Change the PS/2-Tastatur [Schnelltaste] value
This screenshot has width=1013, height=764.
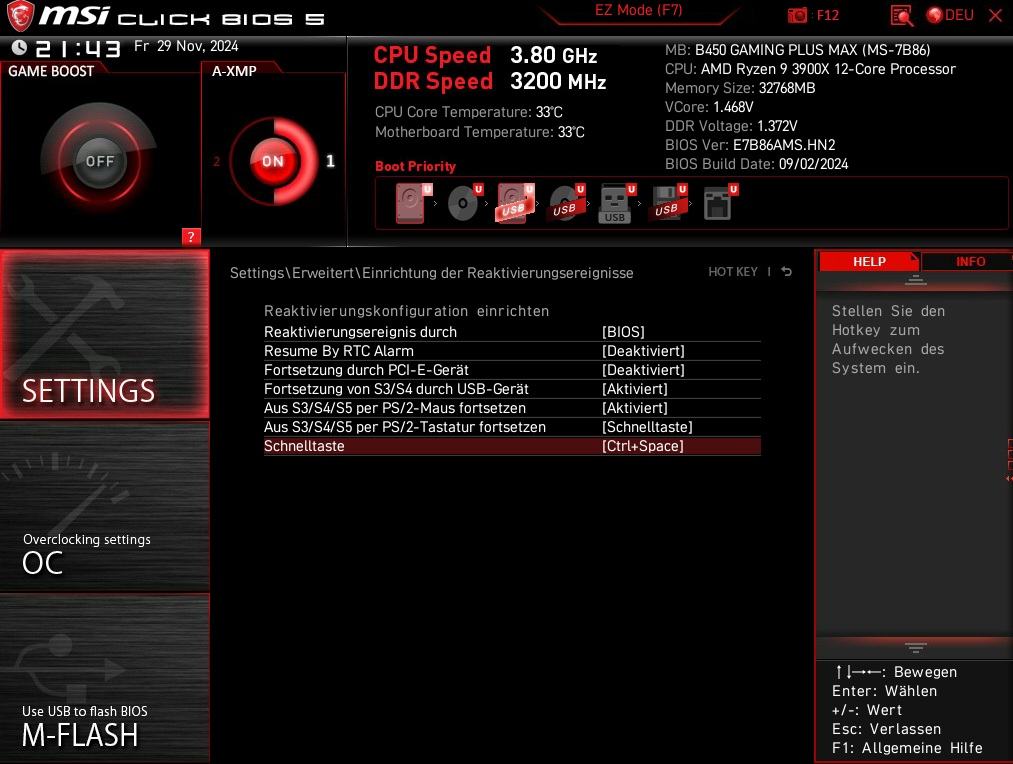647,427
